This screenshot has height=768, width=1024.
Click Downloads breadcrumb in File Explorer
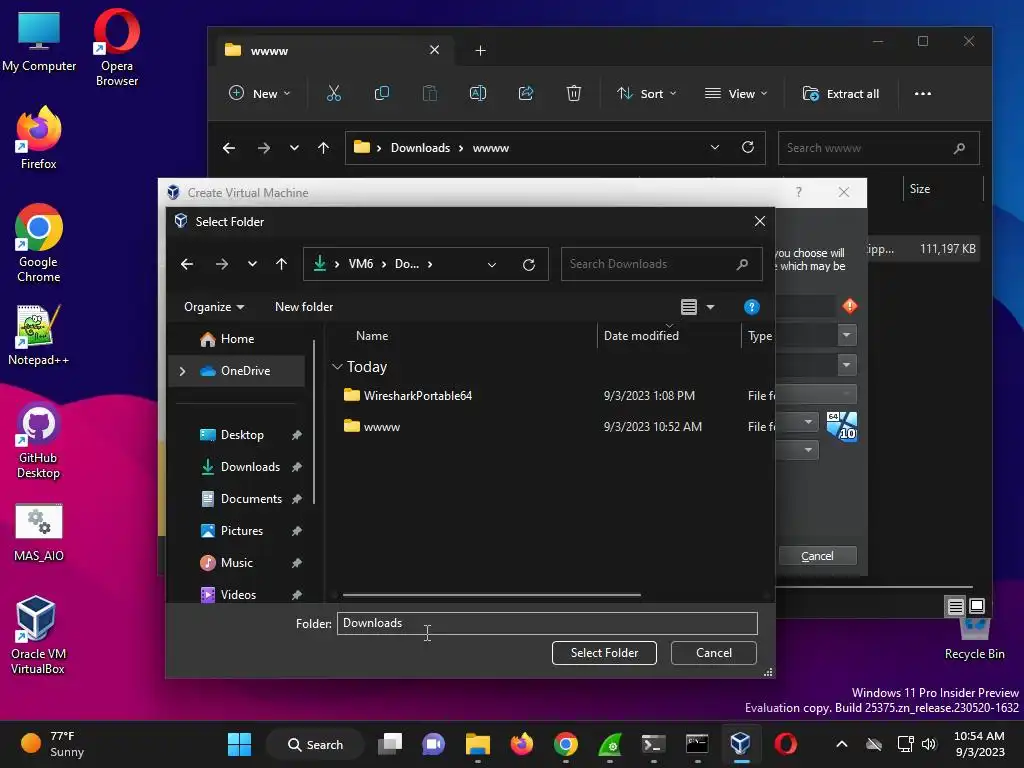coord(420,148)
